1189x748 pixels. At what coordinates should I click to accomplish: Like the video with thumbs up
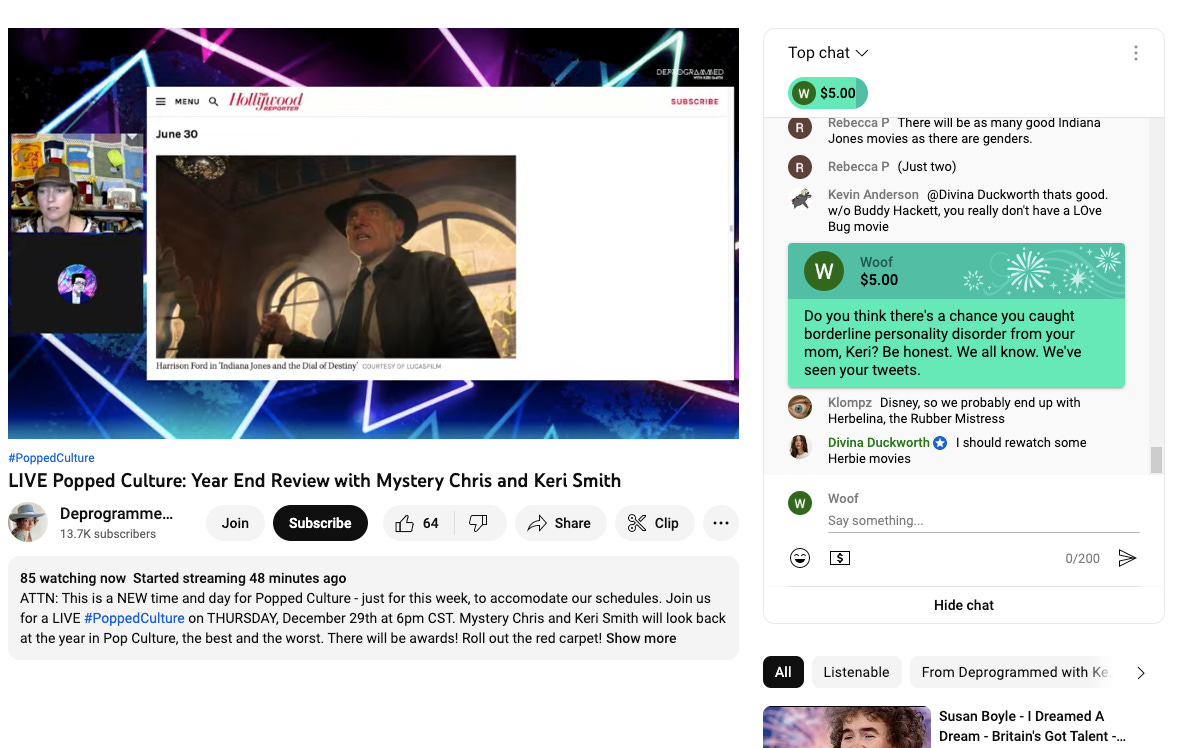click(x=418, y=523)
